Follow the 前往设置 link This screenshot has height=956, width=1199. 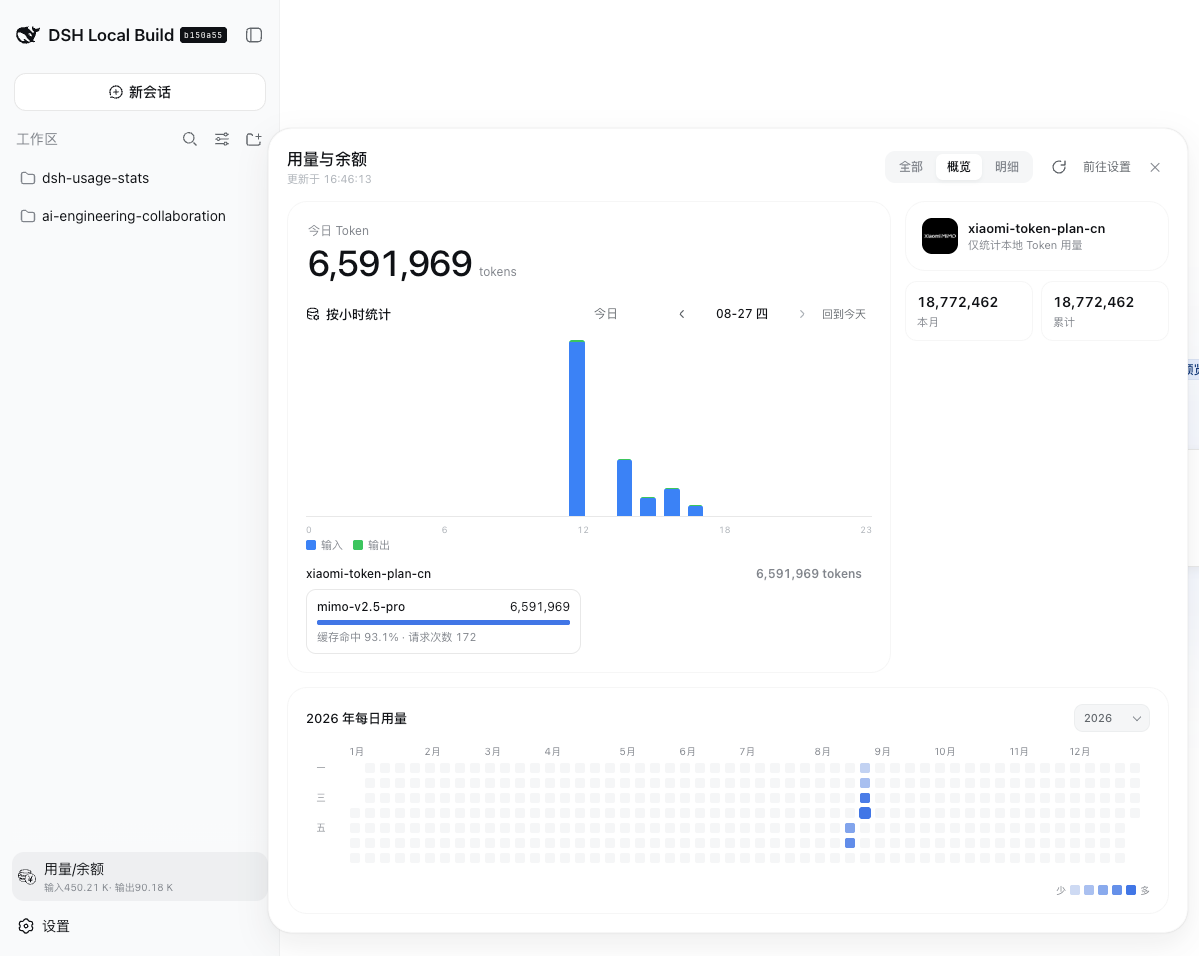coord(1106,167)
